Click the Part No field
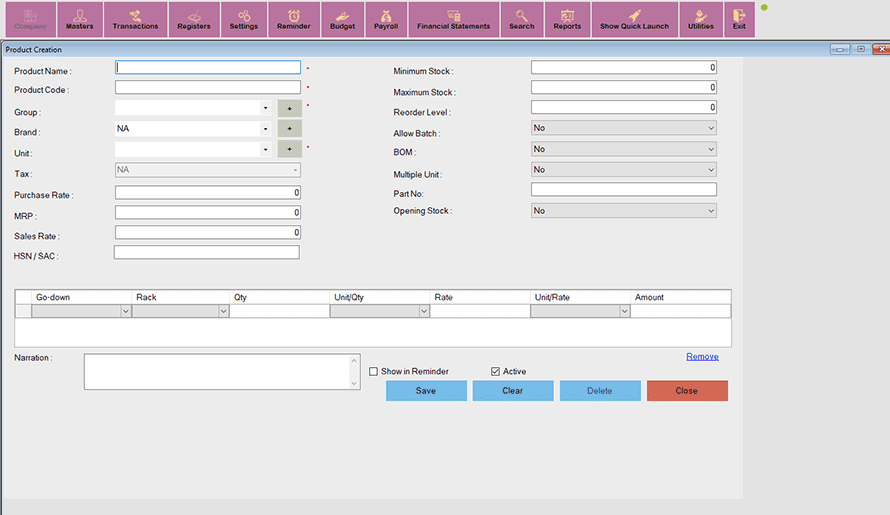The image size is (890, 515). [x=624, y=190]
